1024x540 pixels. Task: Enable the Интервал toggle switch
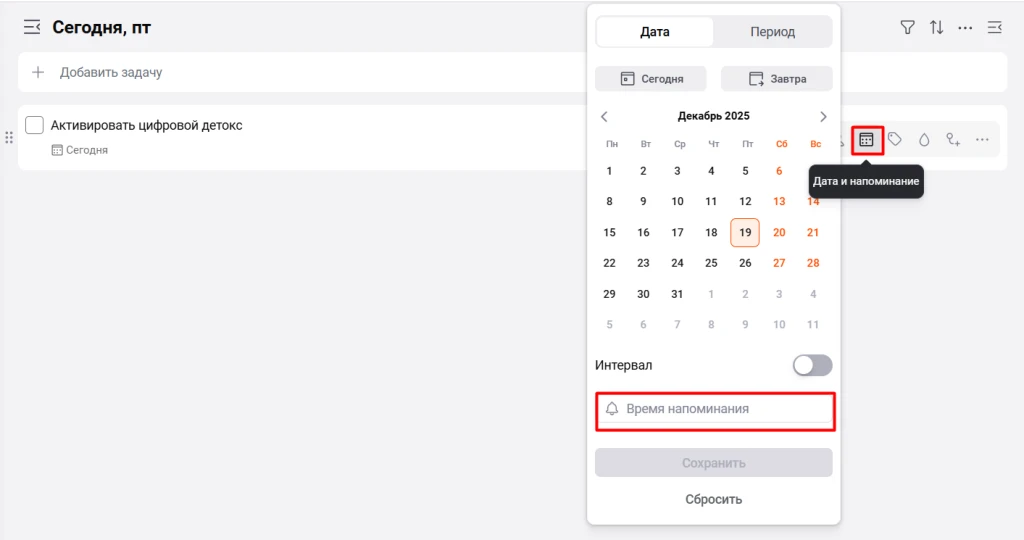coord(812,366)
